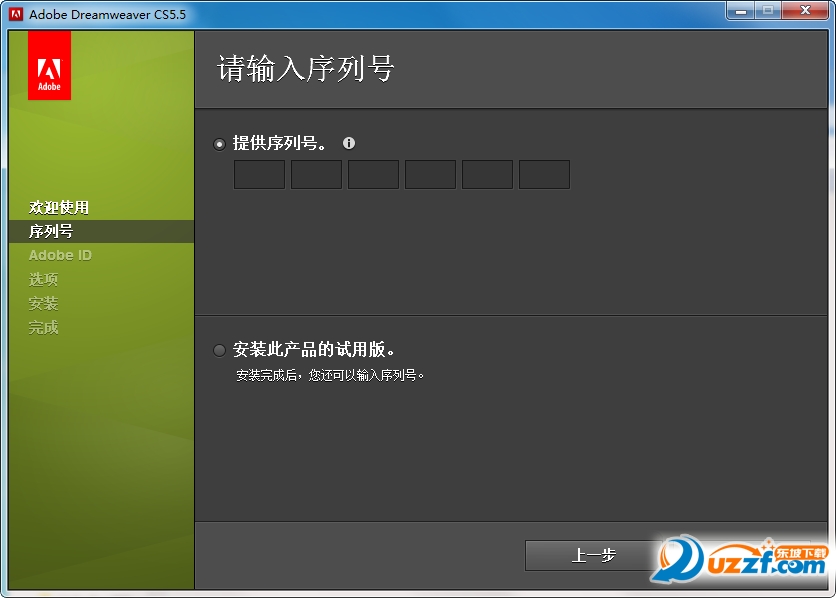Click the info icon beside 提供序列号
Screen dimensions: 836x598
coord(349,143)
